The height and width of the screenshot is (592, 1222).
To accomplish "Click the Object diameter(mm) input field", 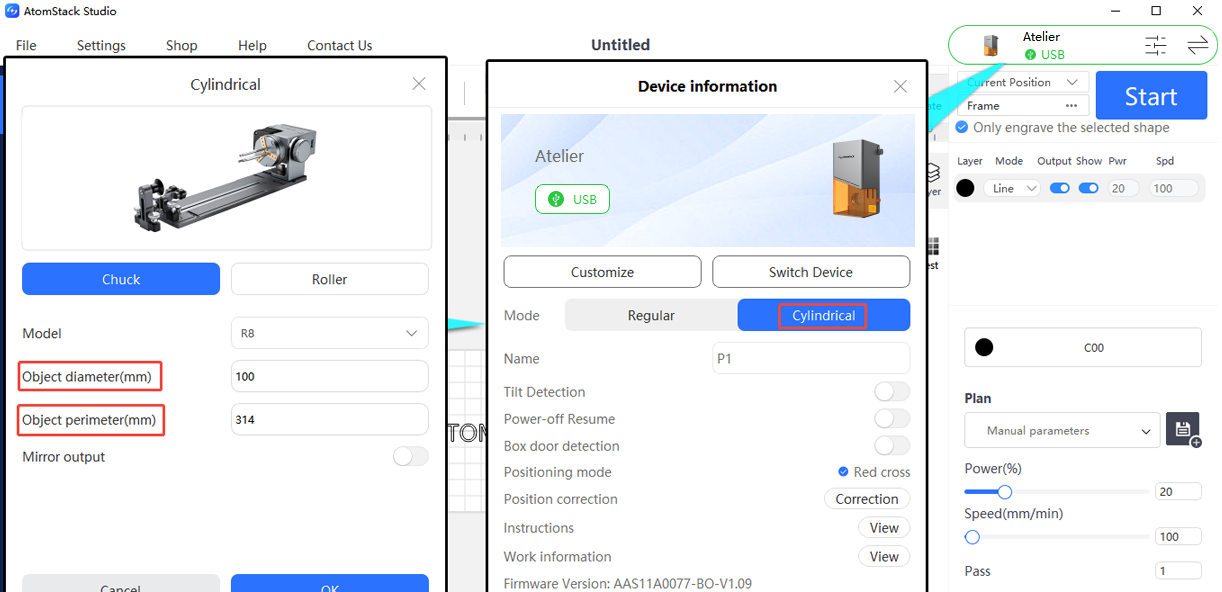I will click(x=329, y=376).
